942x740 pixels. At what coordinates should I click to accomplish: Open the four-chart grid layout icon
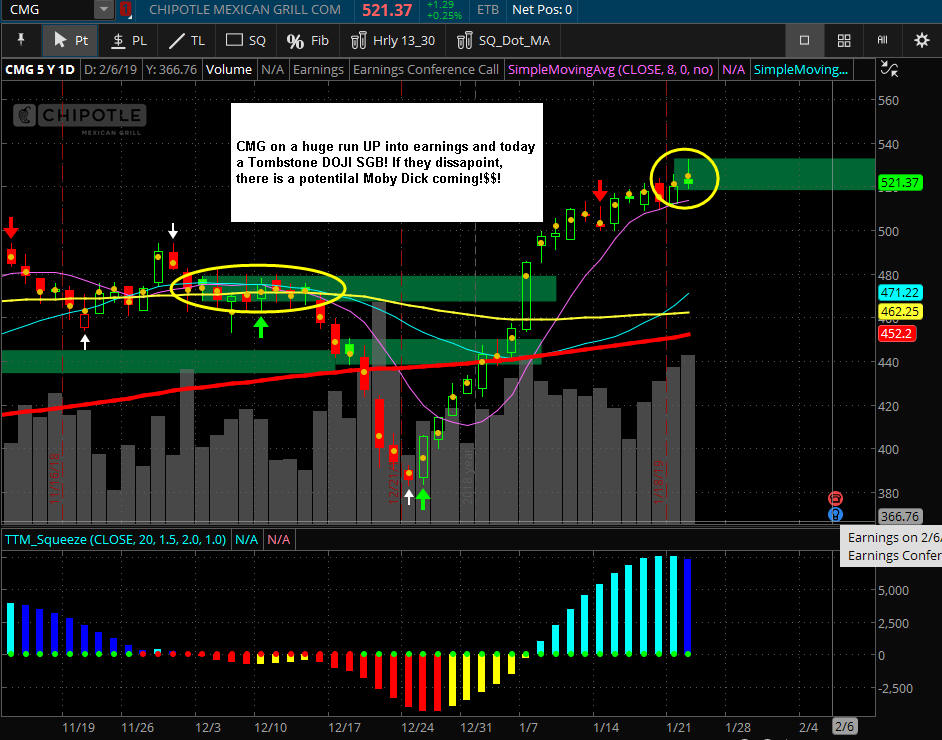coord(844,40)
